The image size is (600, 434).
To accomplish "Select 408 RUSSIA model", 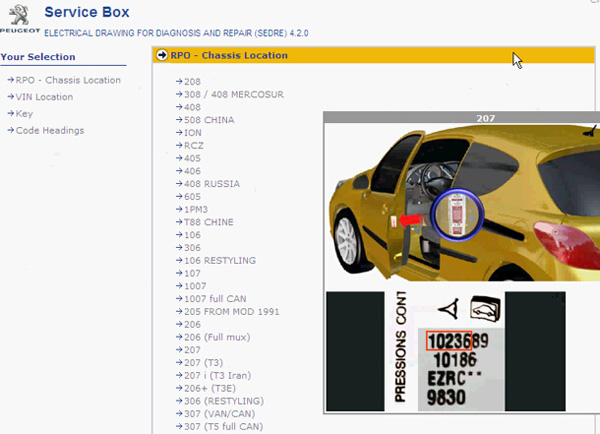I will click(212, 184).
